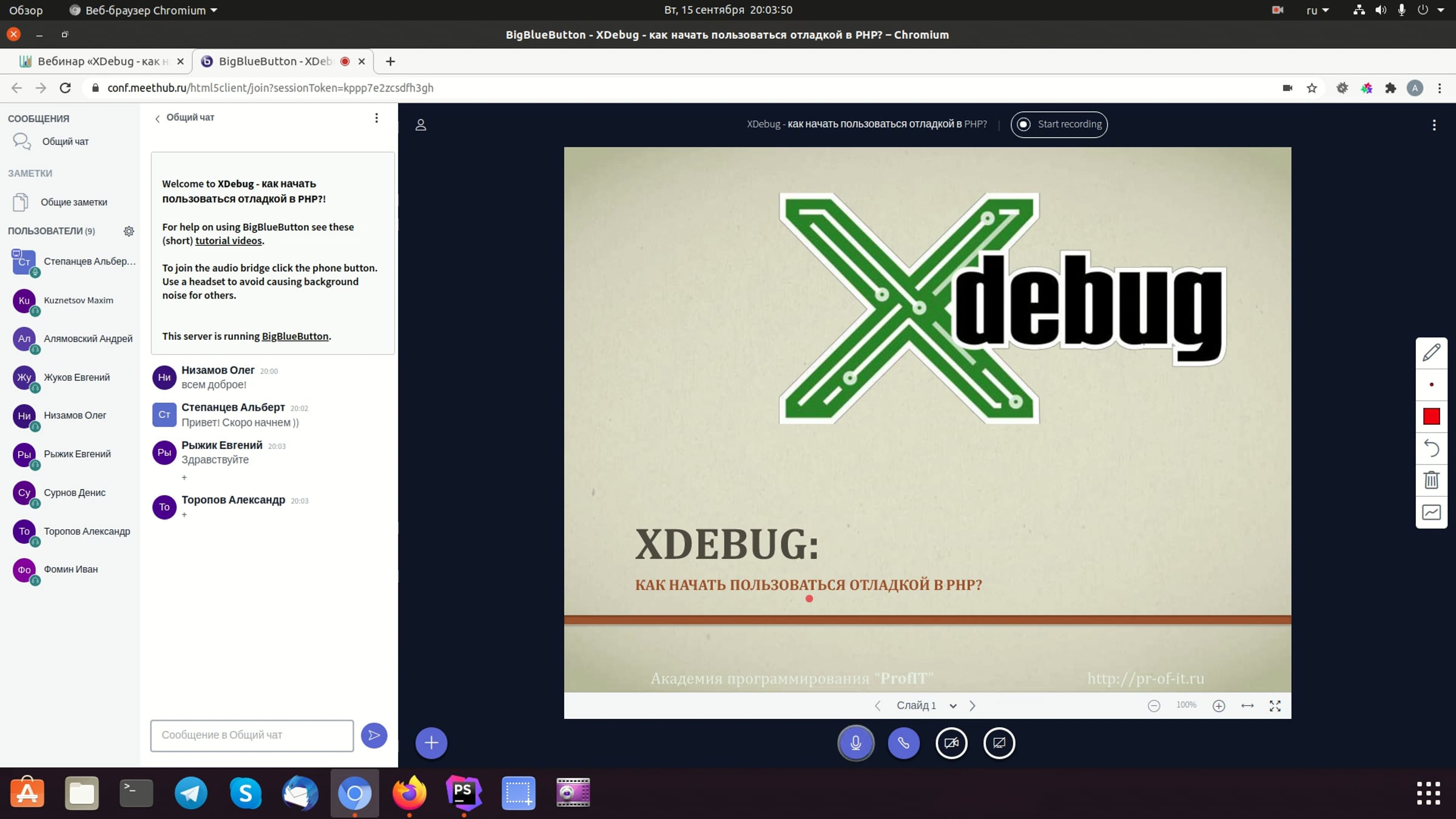Screen dimensions: 1456x819
Task: Open the red color swatch
Action: pyautogui.click(x=1431, y=416)
